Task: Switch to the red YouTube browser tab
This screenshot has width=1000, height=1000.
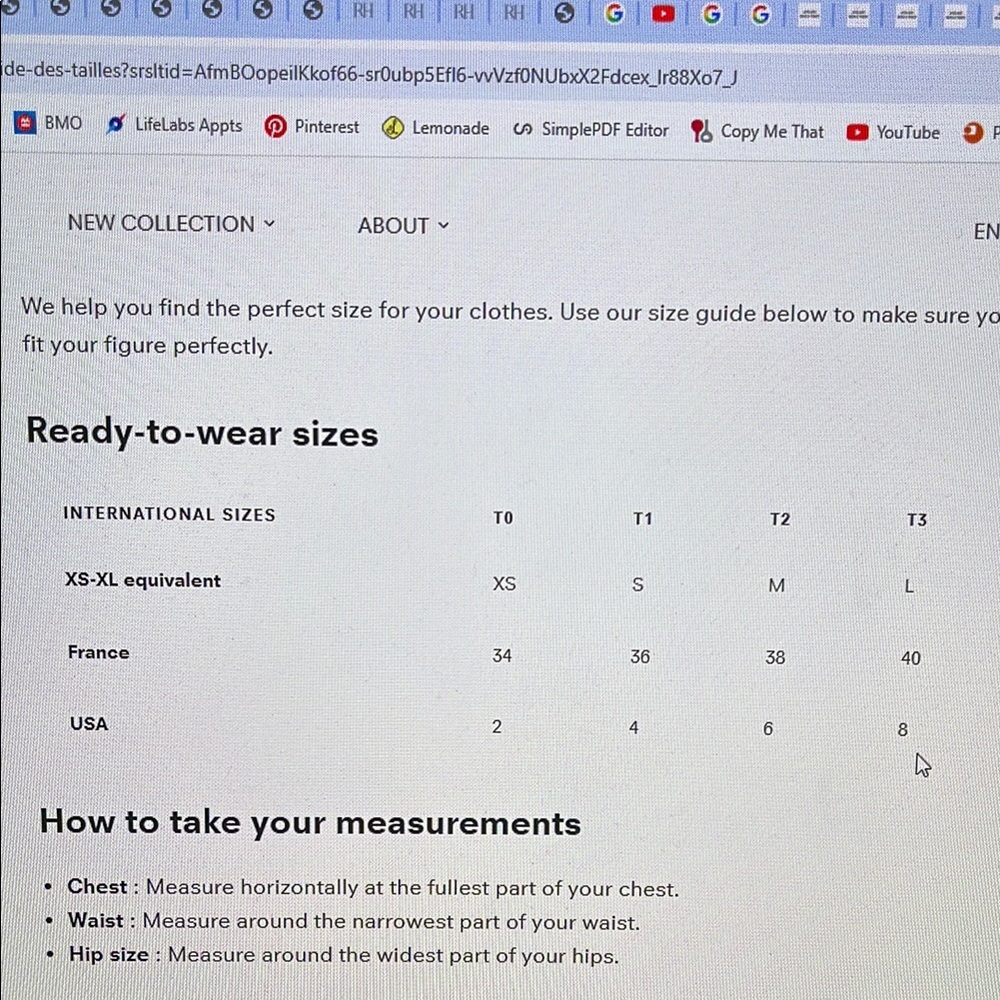Action: coord(663,13)
